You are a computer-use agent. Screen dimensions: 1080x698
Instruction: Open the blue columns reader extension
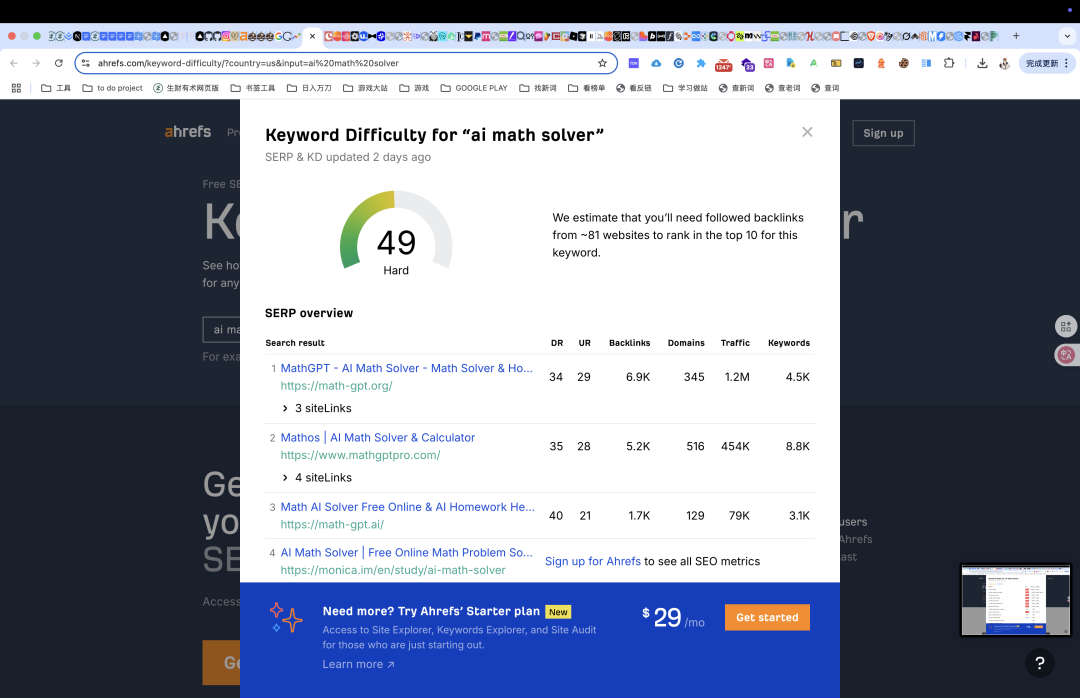click(x=926, y=63)
